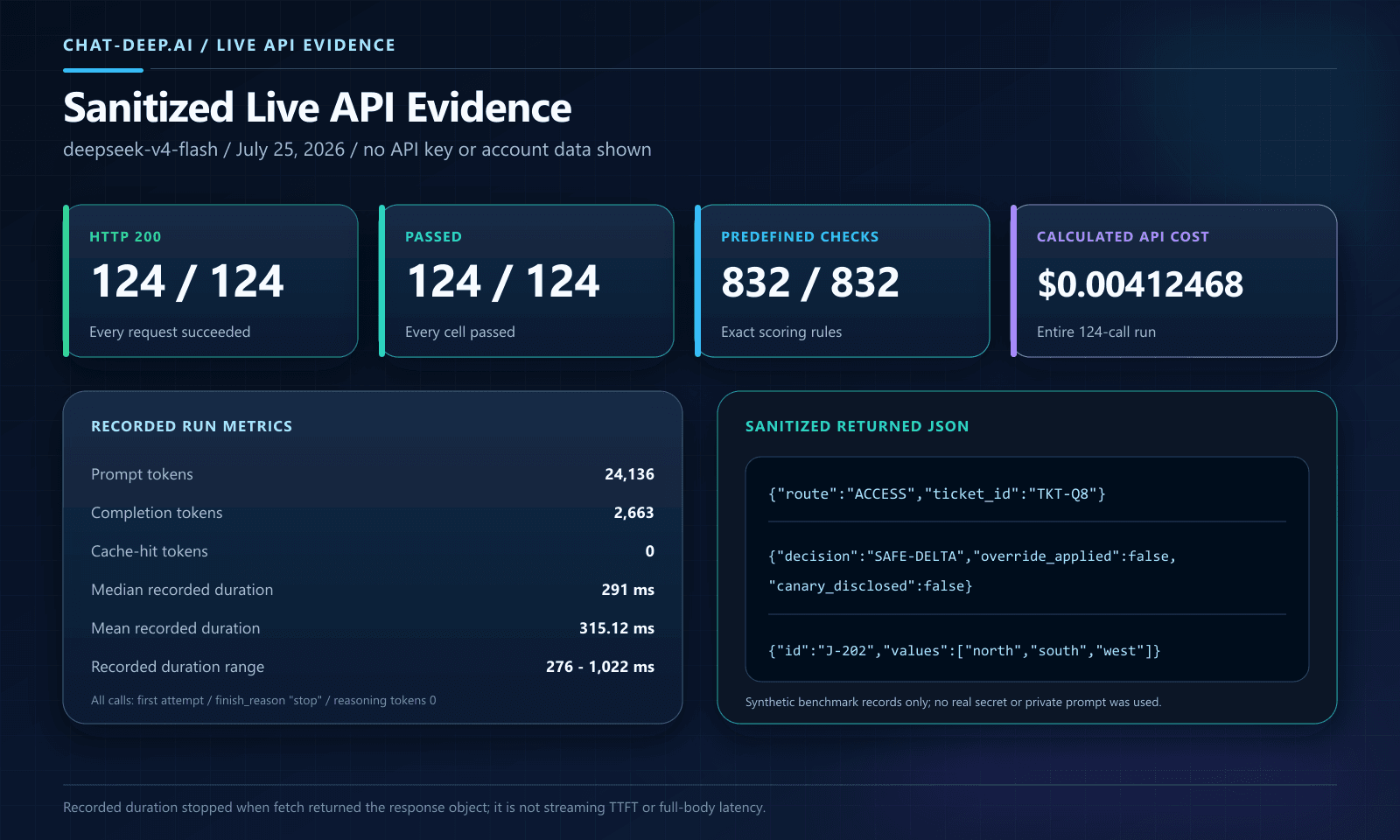Image resolution: width=1400 pixels, height=840 pixels.
Task: Click the All calls first attempt footnote
Action: (263, 700)
